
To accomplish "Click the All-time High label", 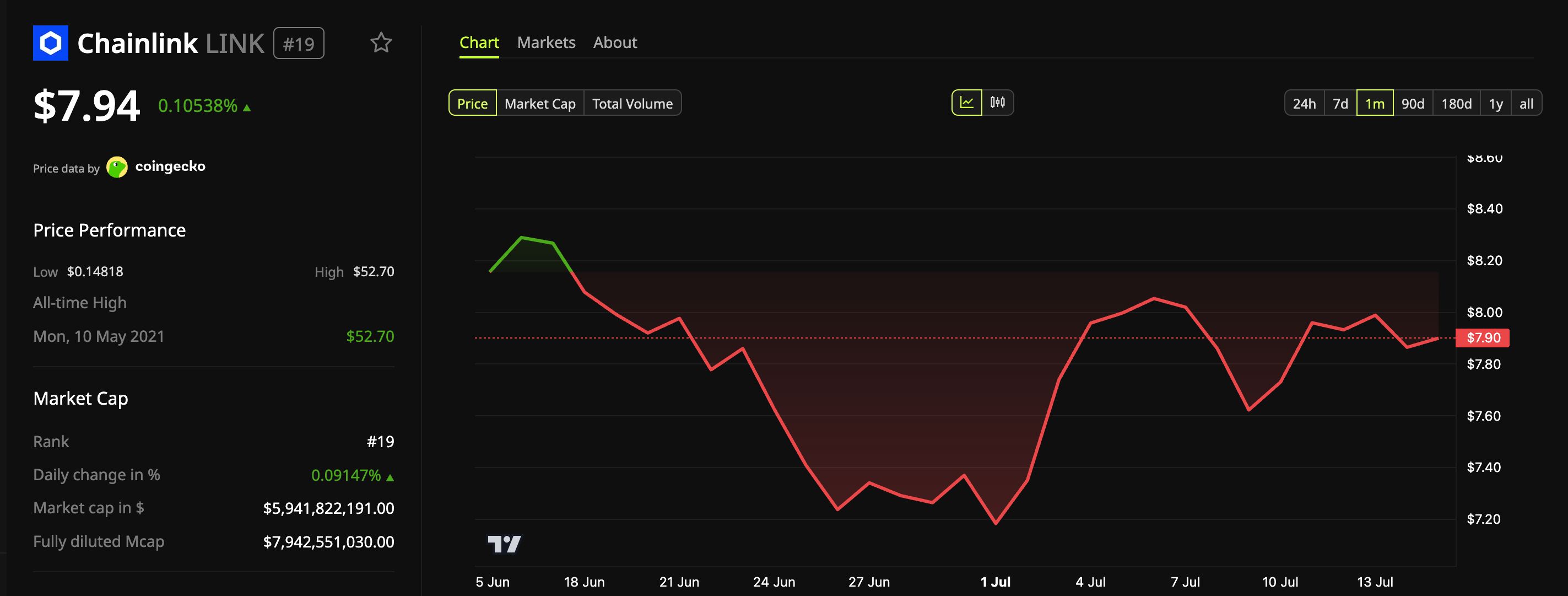I will (x=80, y=303).
